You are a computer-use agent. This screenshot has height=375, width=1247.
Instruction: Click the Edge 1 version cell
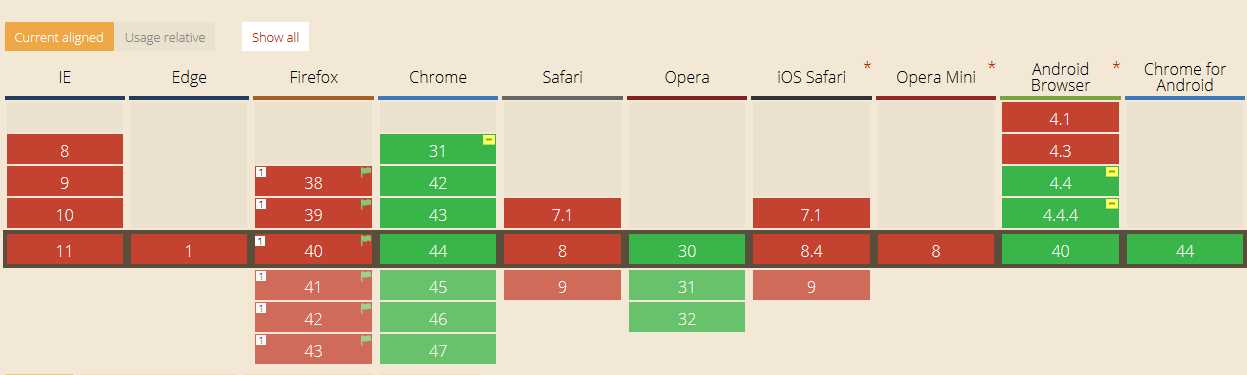click(x=189, y=251)
